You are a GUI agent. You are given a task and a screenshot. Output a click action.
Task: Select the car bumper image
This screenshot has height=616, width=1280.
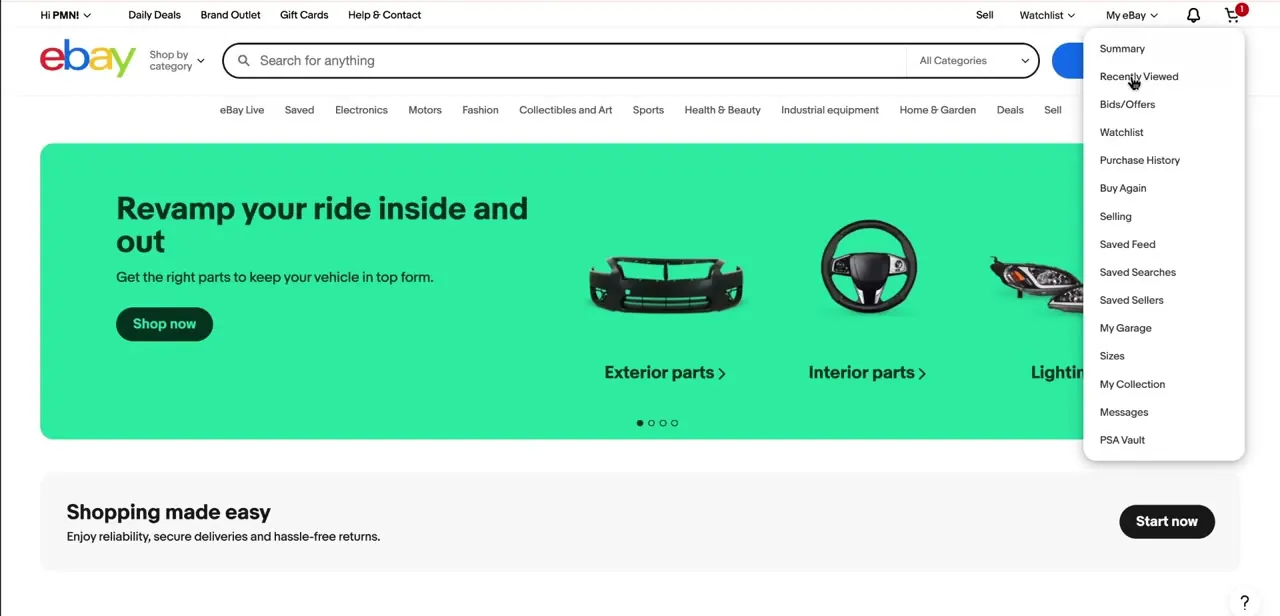666,283
